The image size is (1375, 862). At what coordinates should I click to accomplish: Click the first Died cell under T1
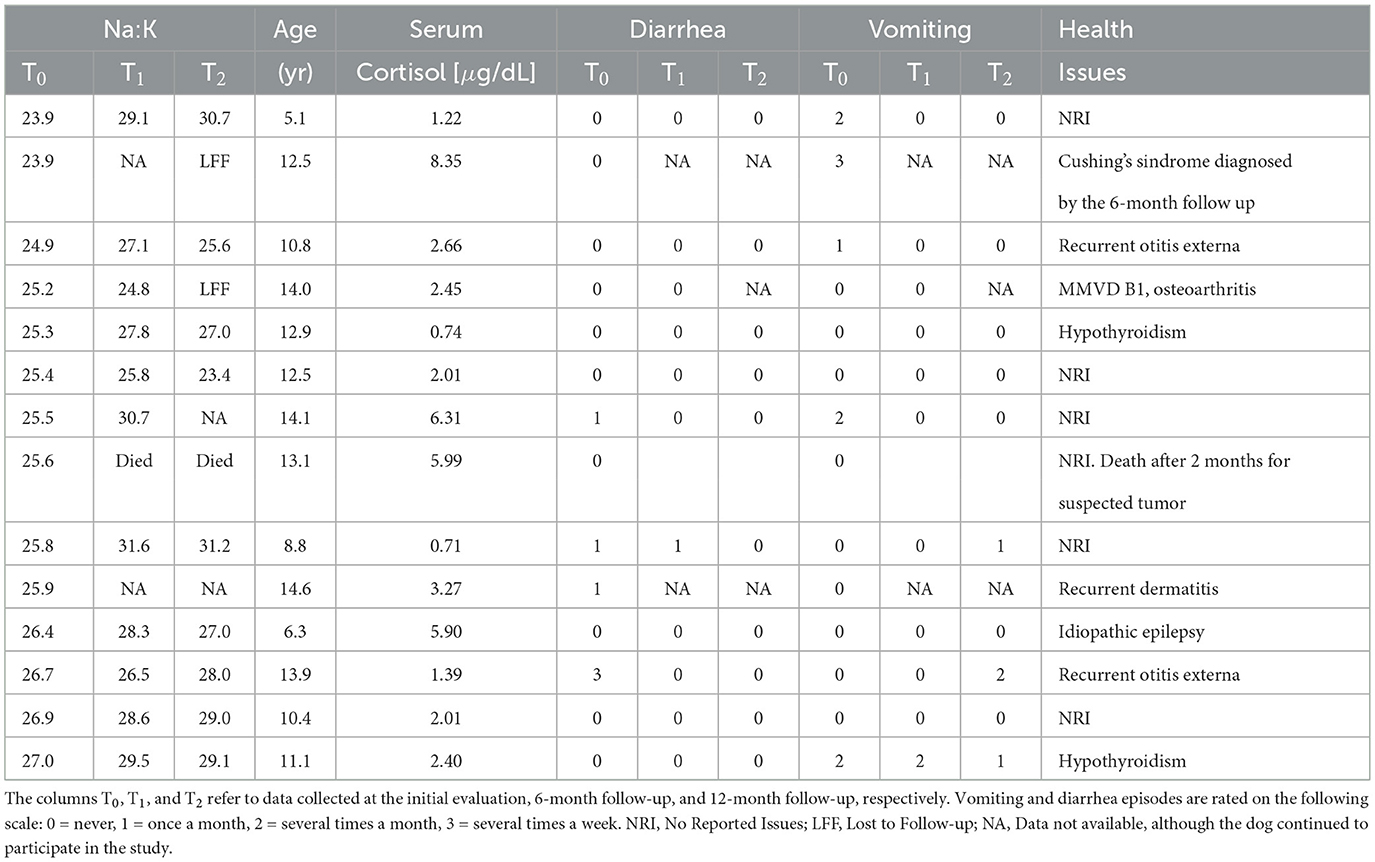coord(134,460)
